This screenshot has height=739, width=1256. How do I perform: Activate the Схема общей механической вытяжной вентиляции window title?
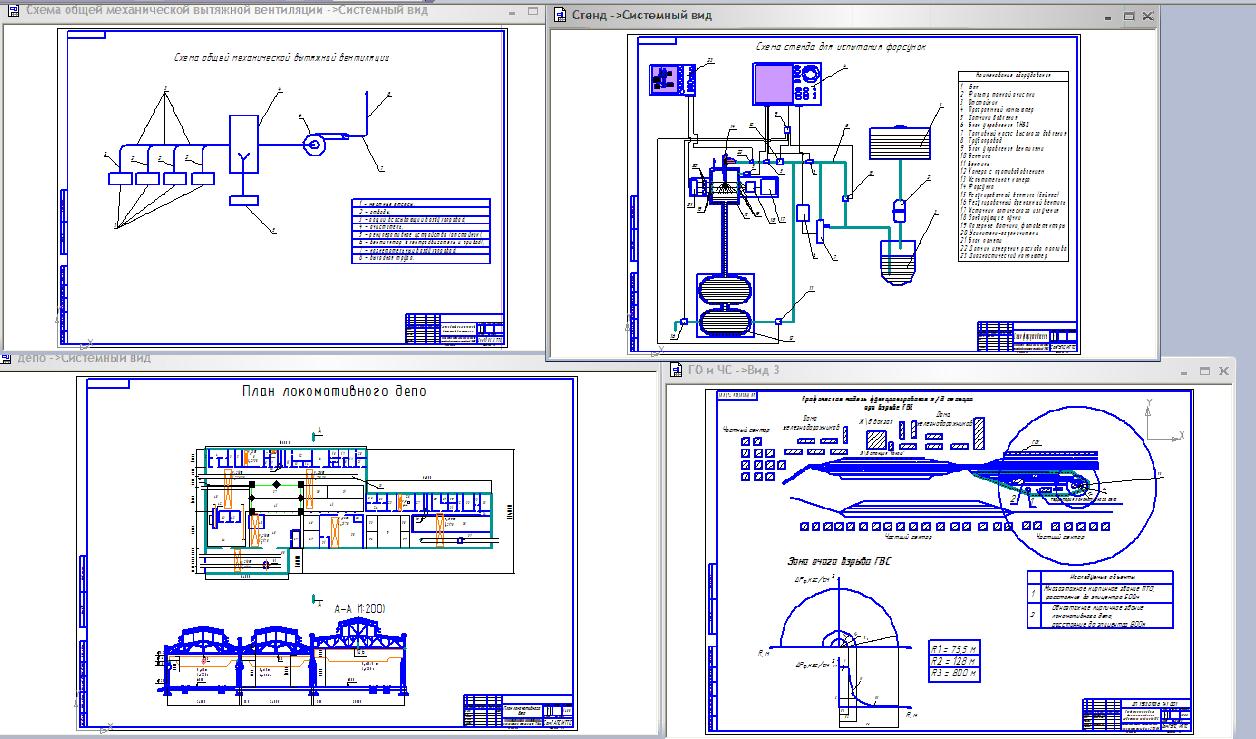[x=226, y=11]
